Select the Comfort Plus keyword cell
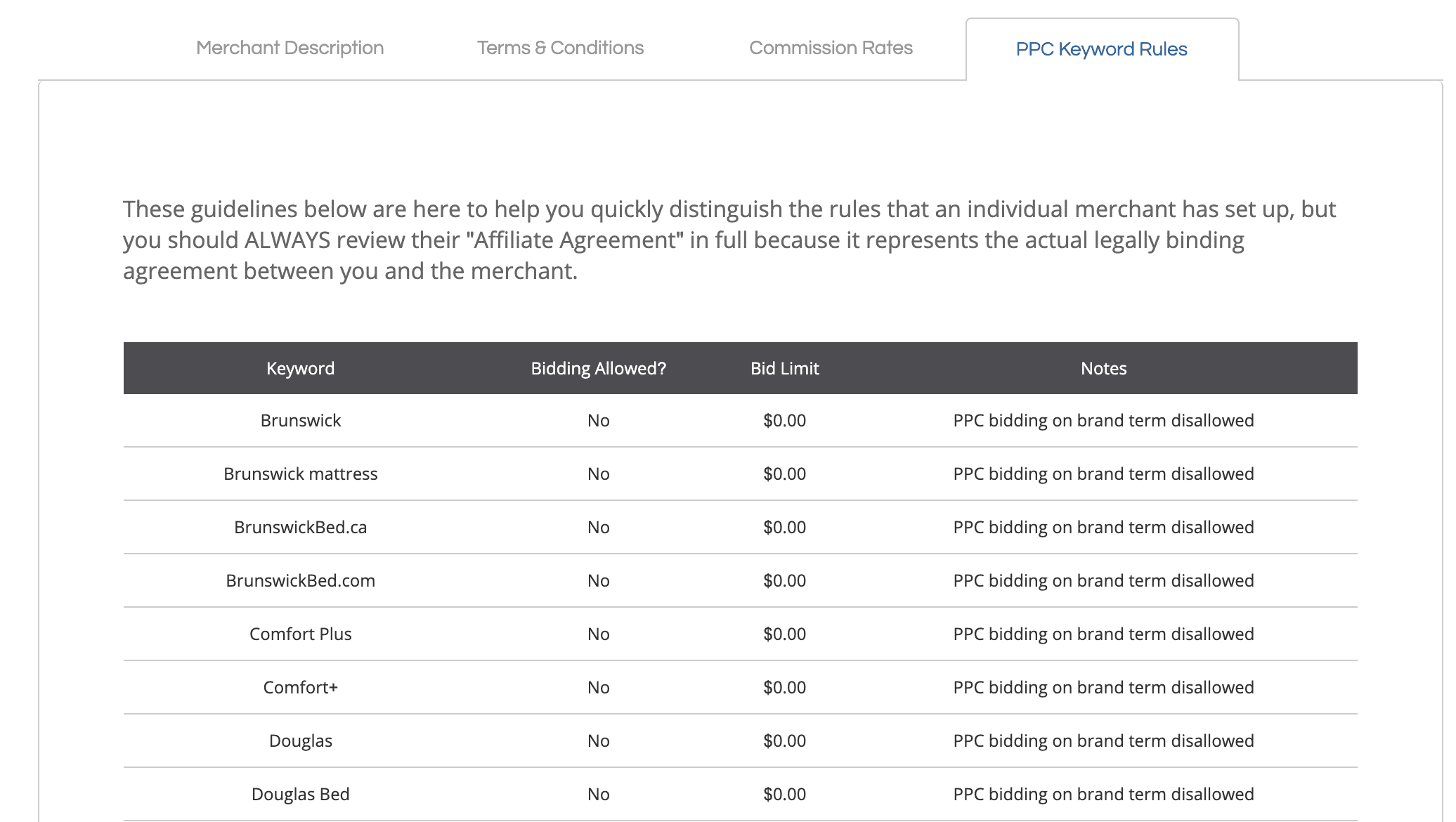This screenshot has width=1456, height=822. coord(300,634)
